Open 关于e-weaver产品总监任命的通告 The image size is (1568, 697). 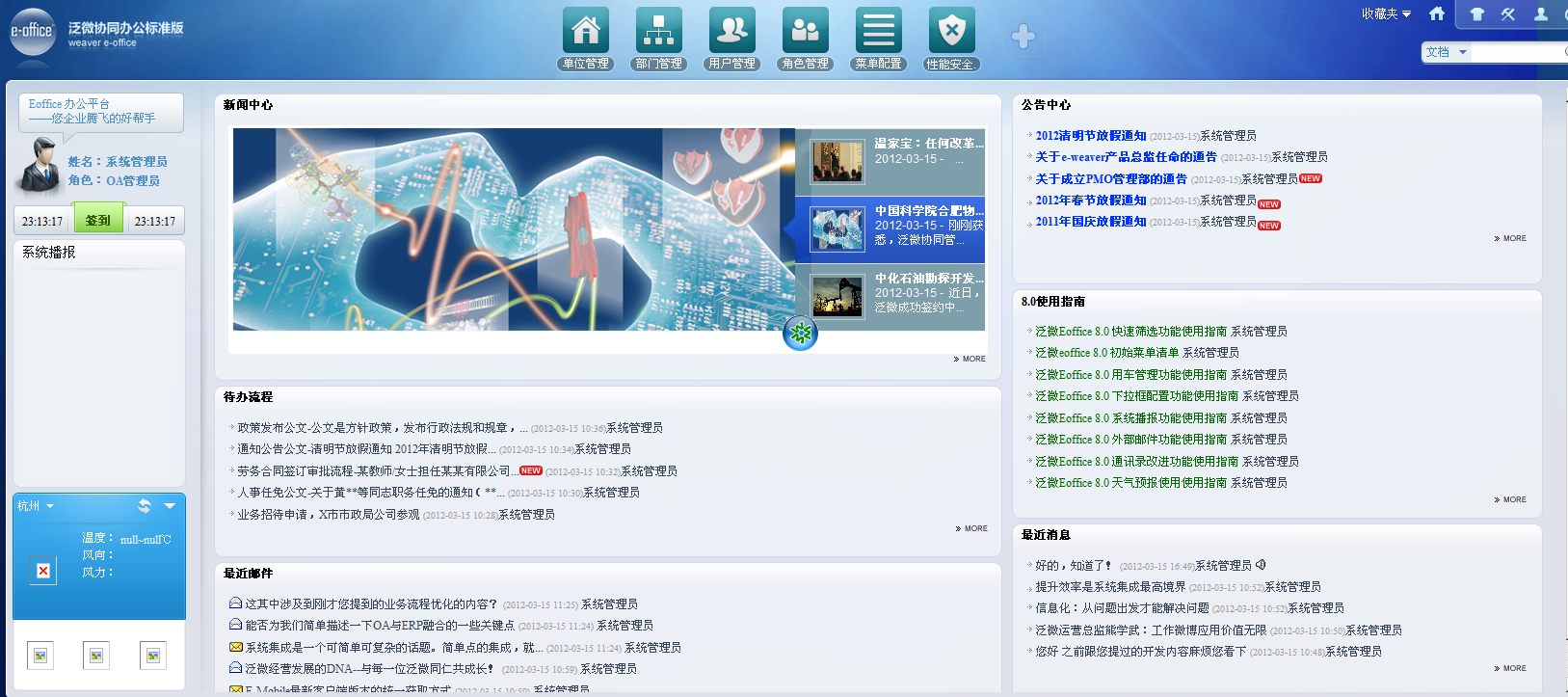tap(1127, 157)
